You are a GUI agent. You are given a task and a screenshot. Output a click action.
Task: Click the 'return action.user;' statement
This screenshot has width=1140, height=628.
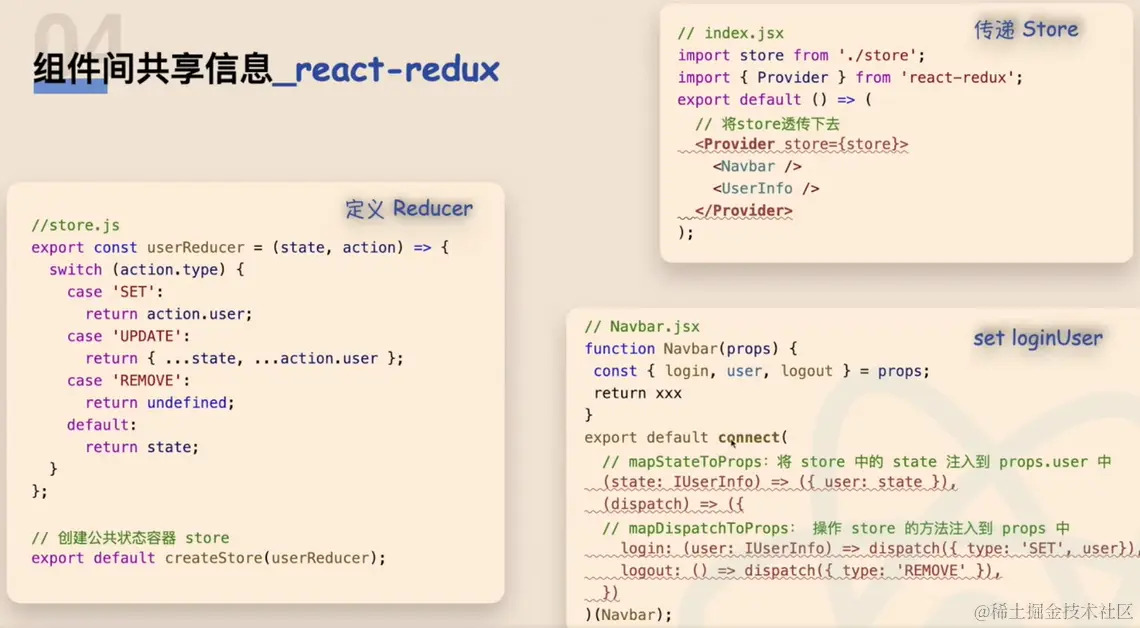(x=169, y=314)
